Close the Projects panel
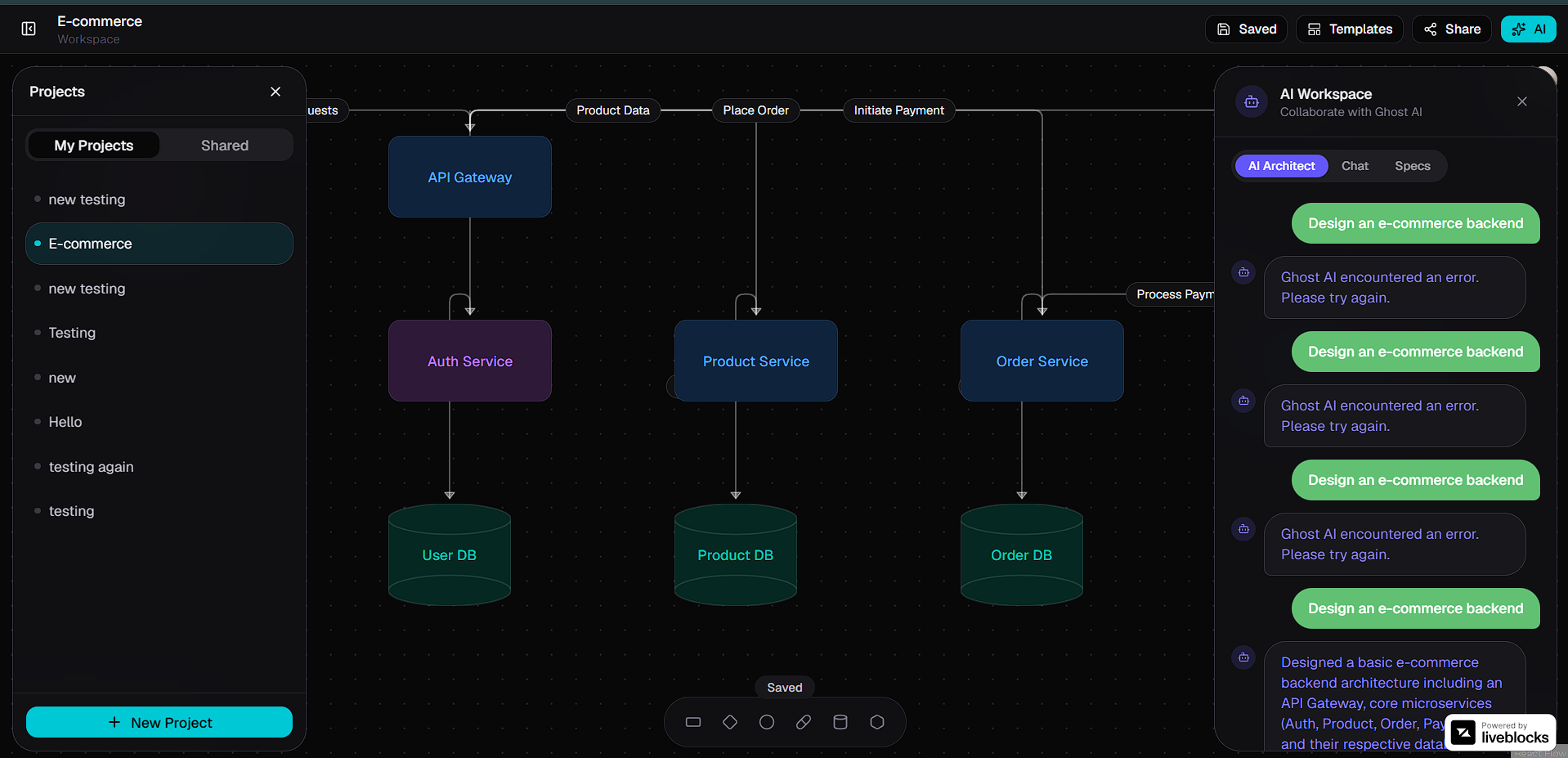Screen dimensions: 1568x758 pyautogui.click(x=276, y=92)
